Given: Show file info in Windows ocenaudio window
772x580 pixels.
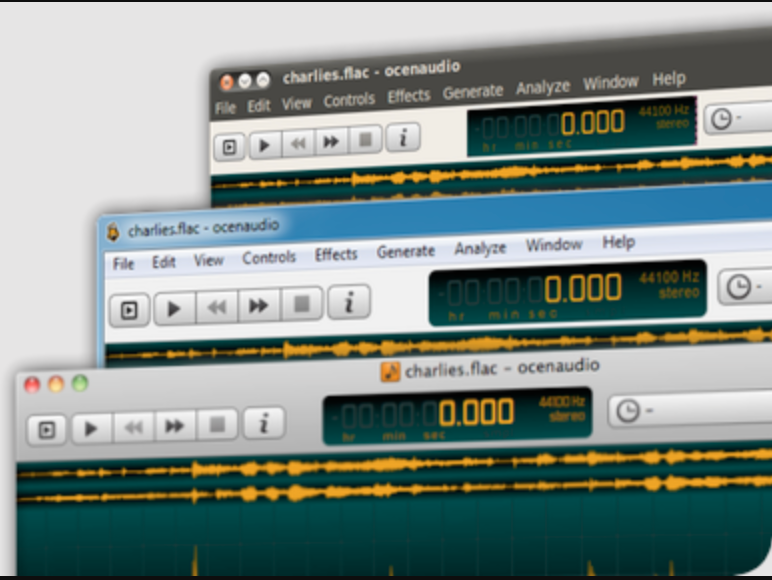Looking at the screenshot, I should tap(349, 302).
